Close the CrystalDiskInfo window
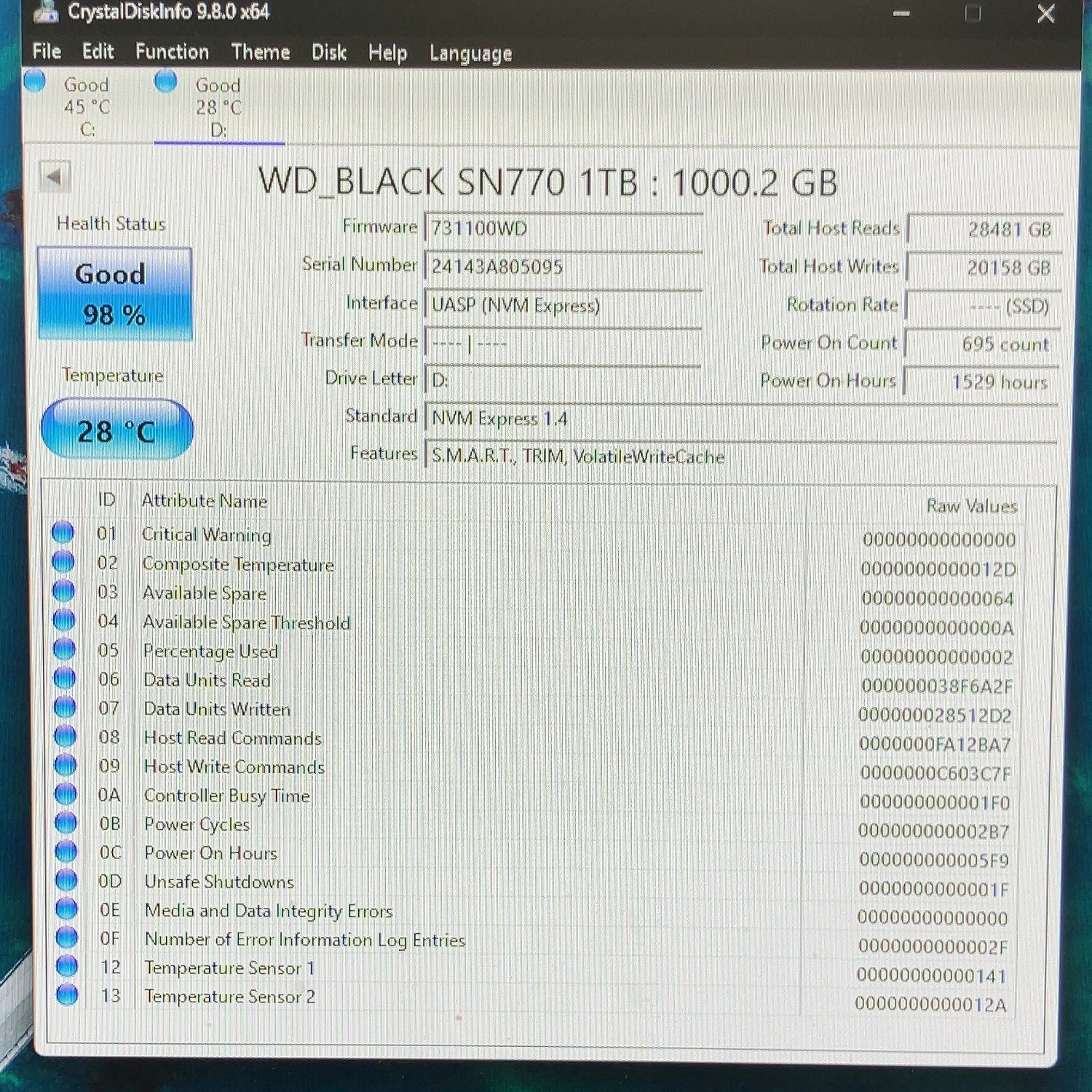The height and width of the screenshot is (1092, 1092). (x=1046, y=13)
